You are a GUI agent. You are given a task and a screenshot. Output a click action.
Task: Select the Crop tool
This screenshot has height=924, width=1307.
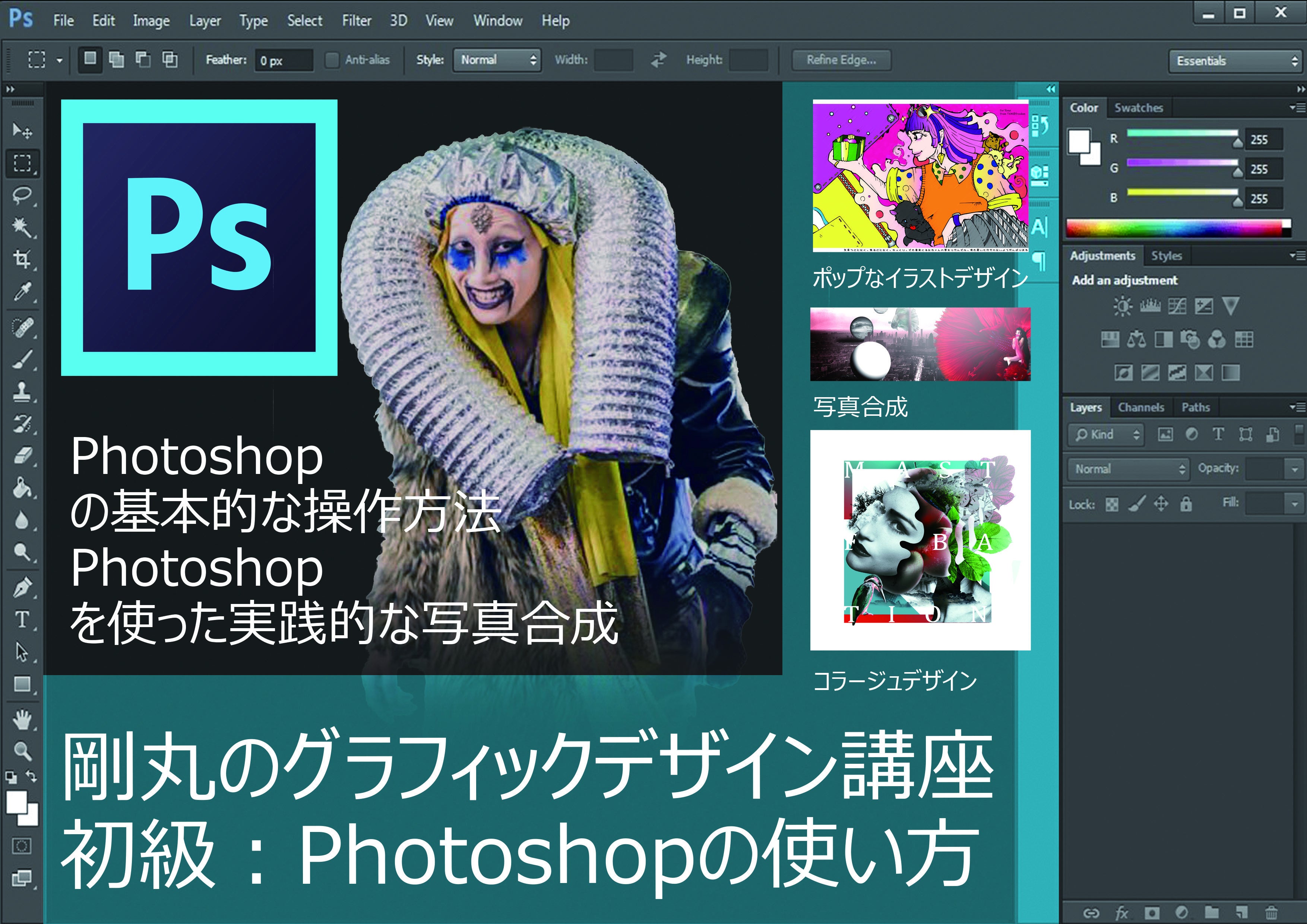[x=22, y=259]
